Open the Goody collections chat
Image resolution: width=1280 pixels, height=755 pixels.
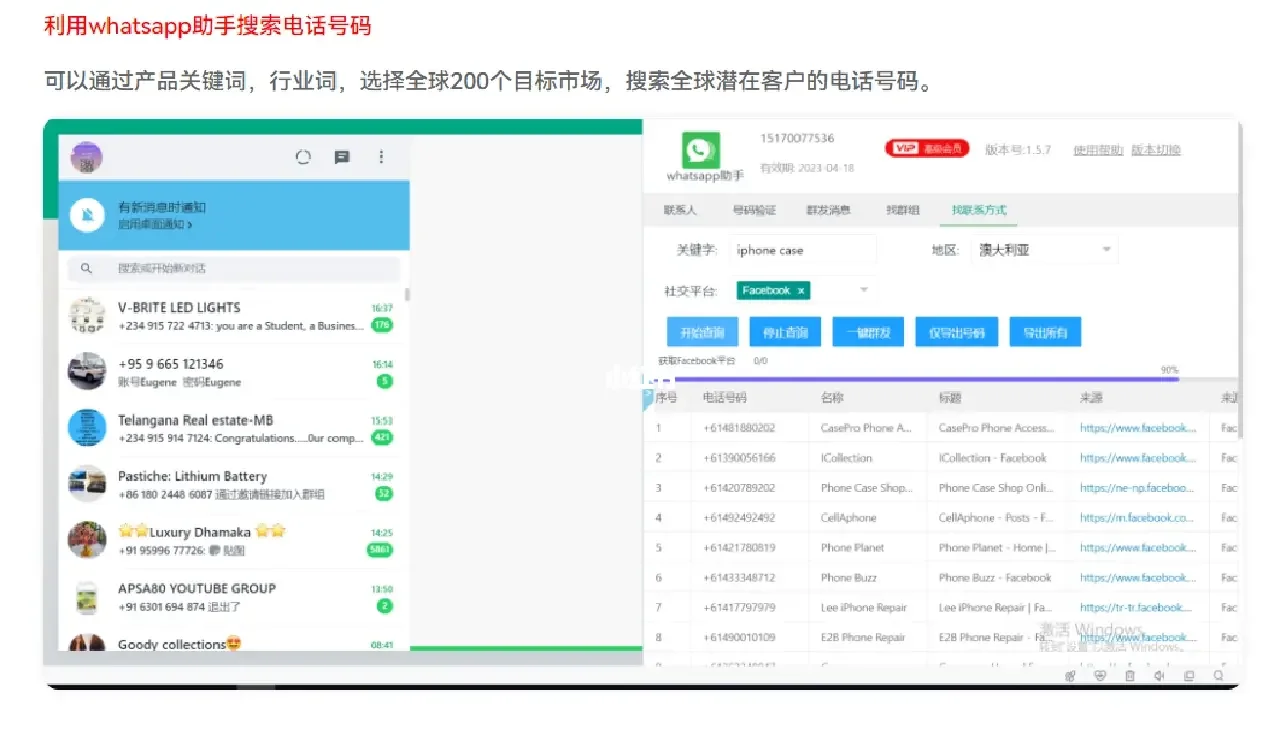pos(234,641)
